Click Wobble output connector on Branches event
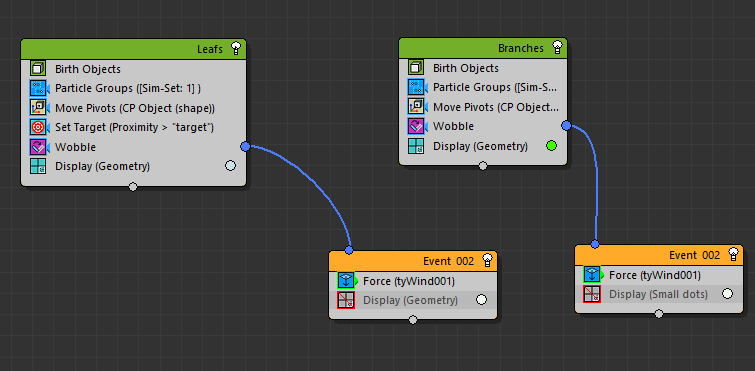Screen dimensions: 755x371 point(566,126)
